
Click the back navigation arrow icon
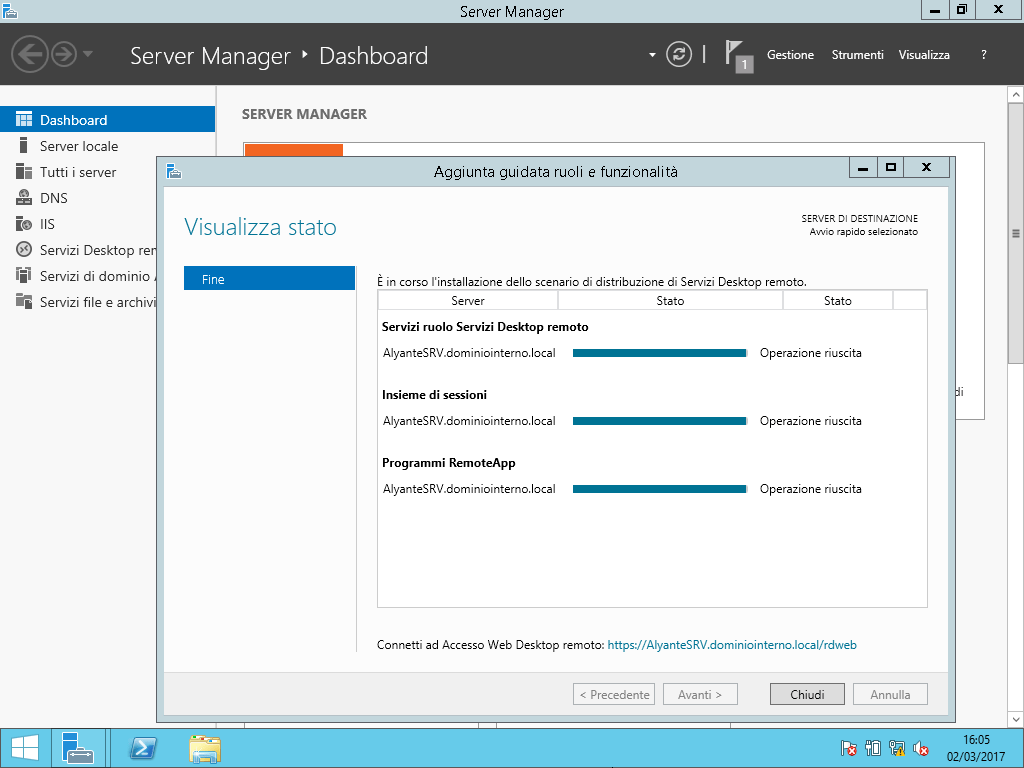pyautogui.click(x=30, y=54)
